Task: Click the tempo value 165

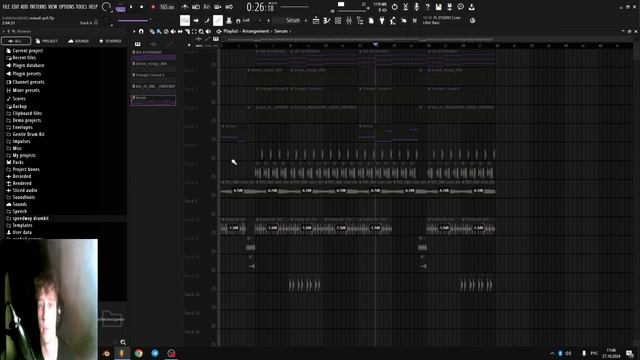Action: pyautogui.click(x=167, y=7)
